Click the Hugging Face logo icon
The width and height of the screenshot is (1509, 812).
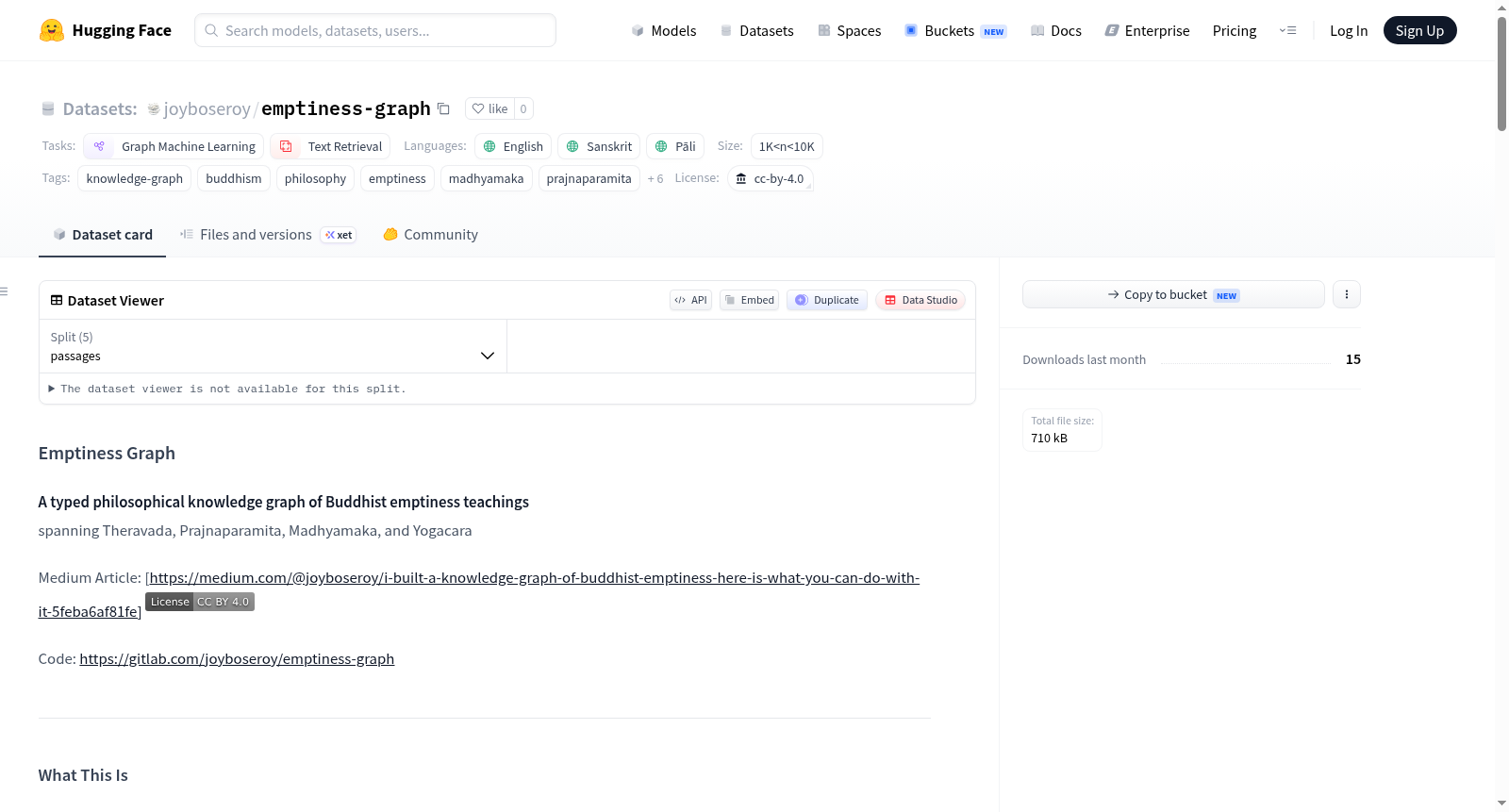(52, 30)
